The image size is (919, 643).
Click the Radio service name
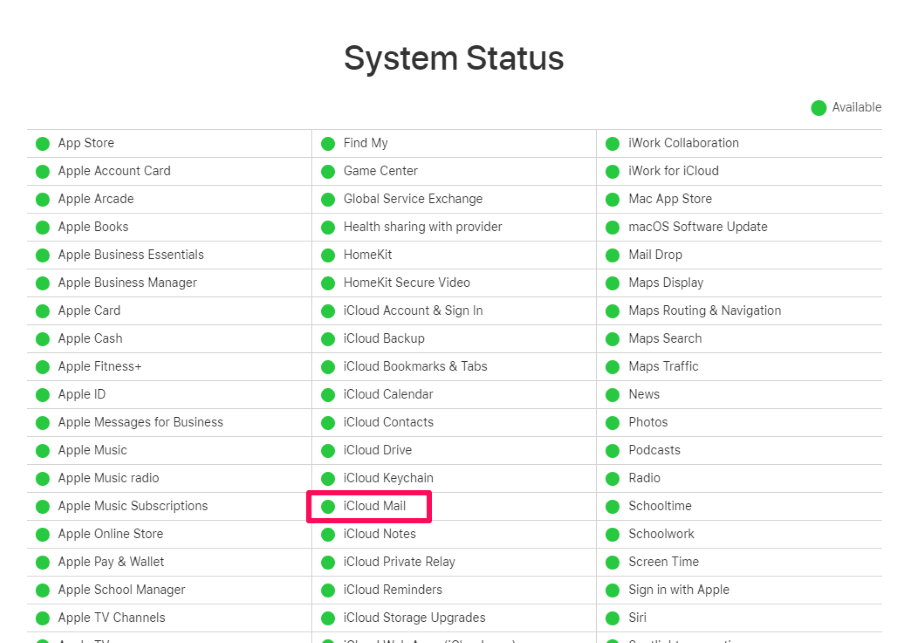click(x=644, y=478)
